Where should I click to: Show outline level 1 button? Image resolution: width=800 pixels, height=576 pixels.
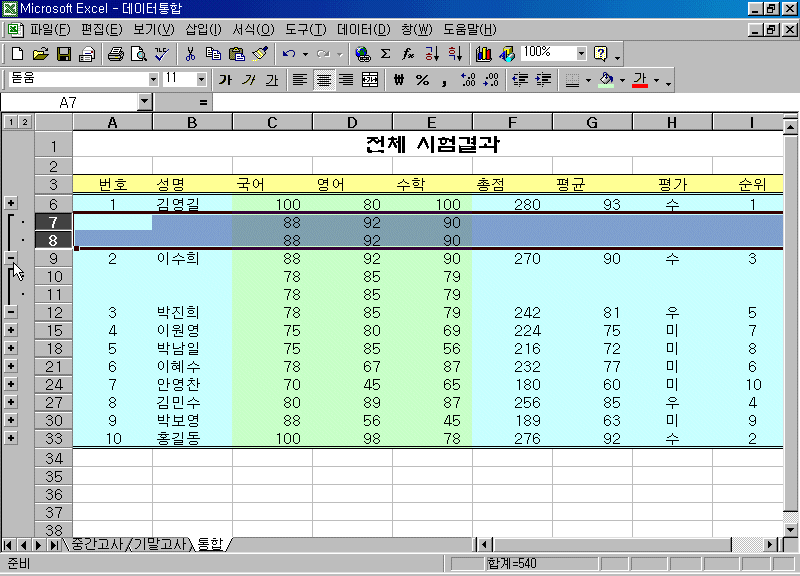[11, 121]
